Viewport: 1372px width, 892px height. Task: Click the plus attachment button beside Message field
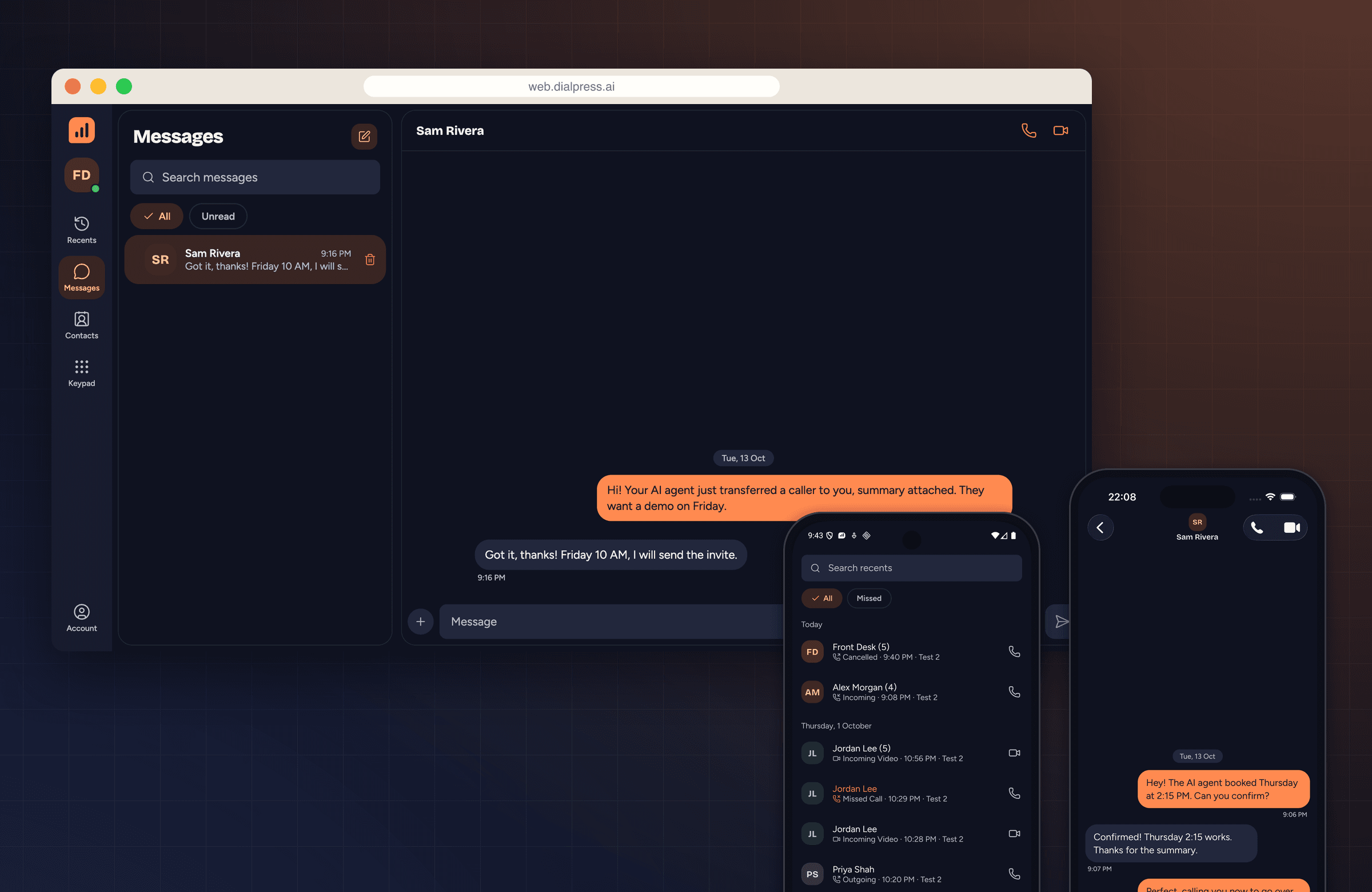pos(420,622)
